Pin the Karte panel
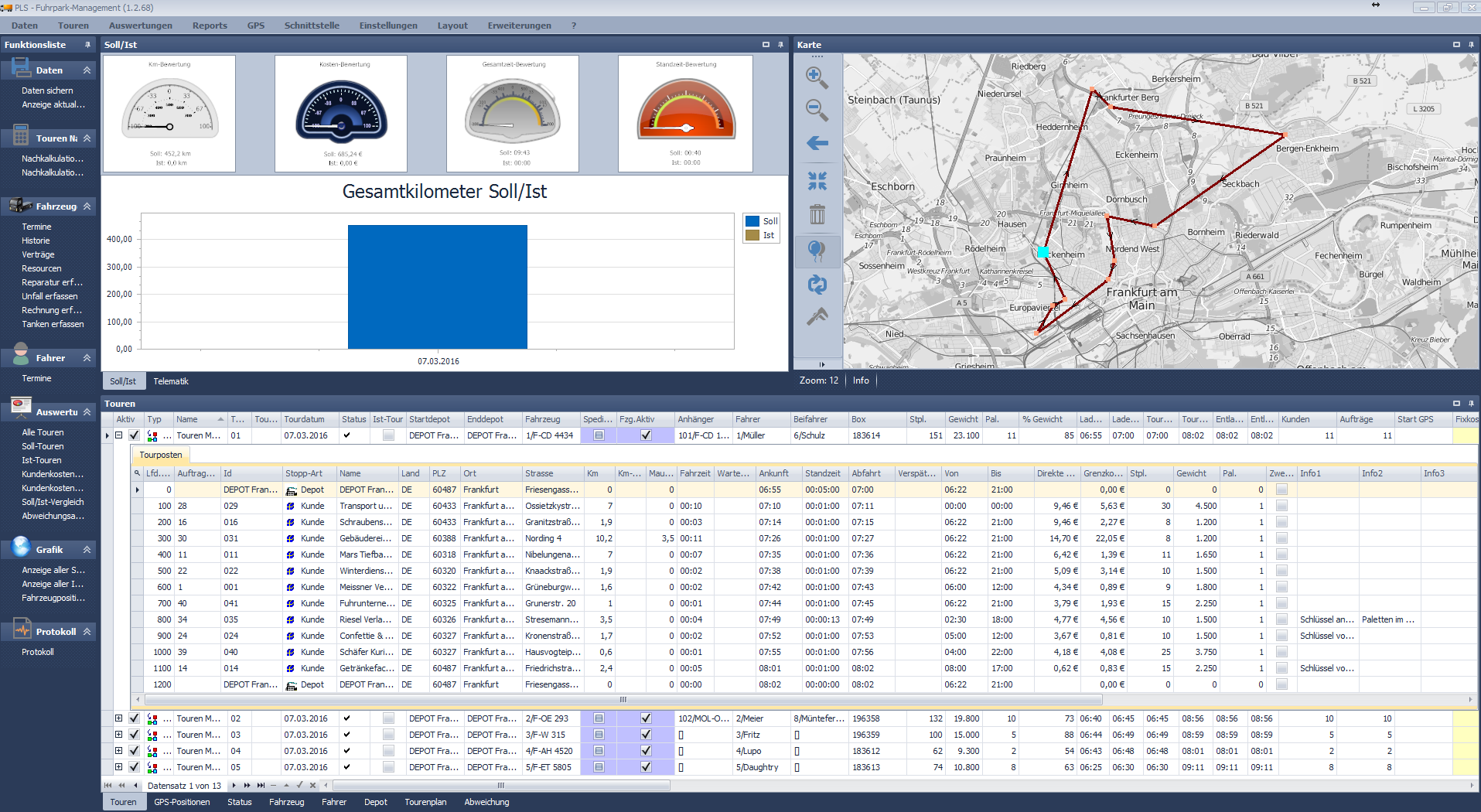The height and width of the screenshot is (812, 1481). pos(1471,45)
